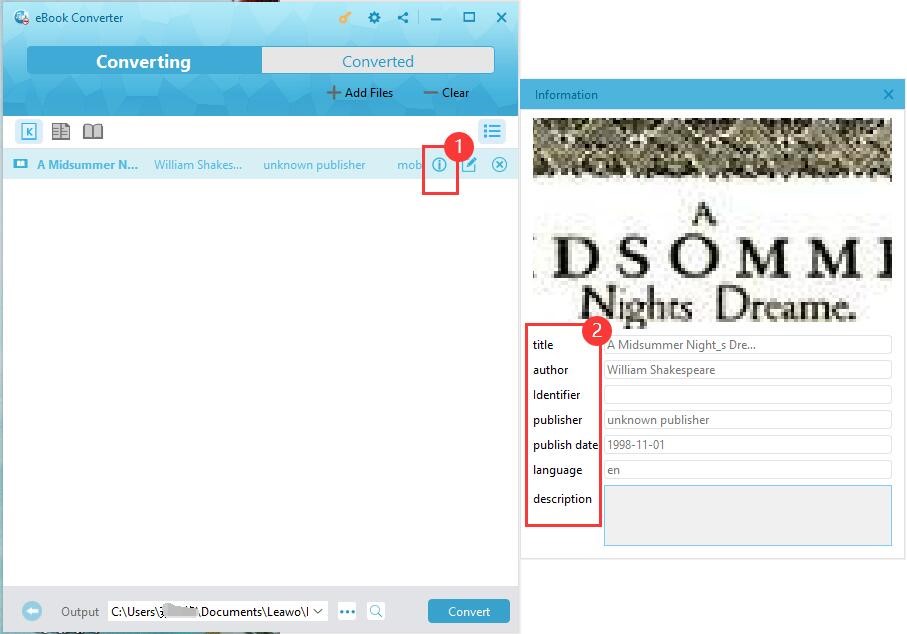Click the back arrow near Output
The image size is (907, 634).
[x=32, y=611]
